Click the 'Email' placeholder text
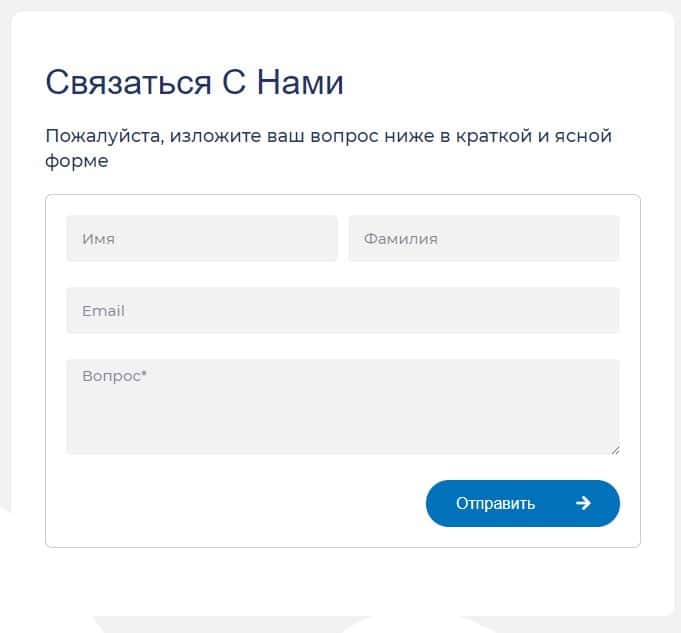Screen dimensions: 681x633 pyautogui.click(x=103, y=311)
